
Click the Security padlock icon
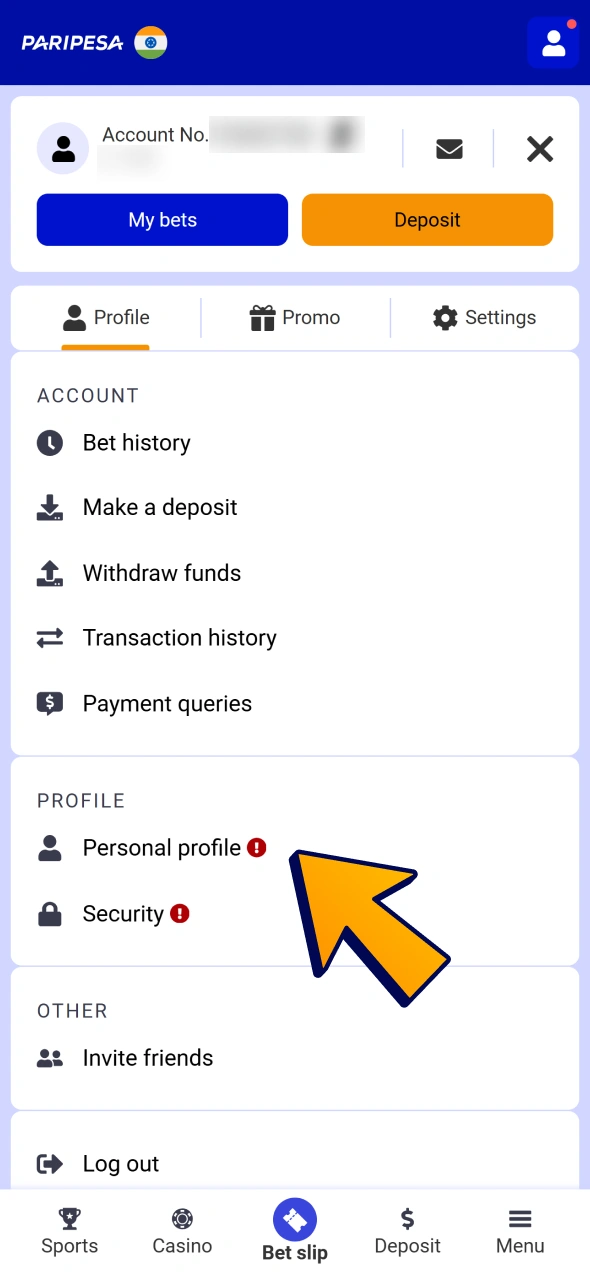click(x=50, y=913)
